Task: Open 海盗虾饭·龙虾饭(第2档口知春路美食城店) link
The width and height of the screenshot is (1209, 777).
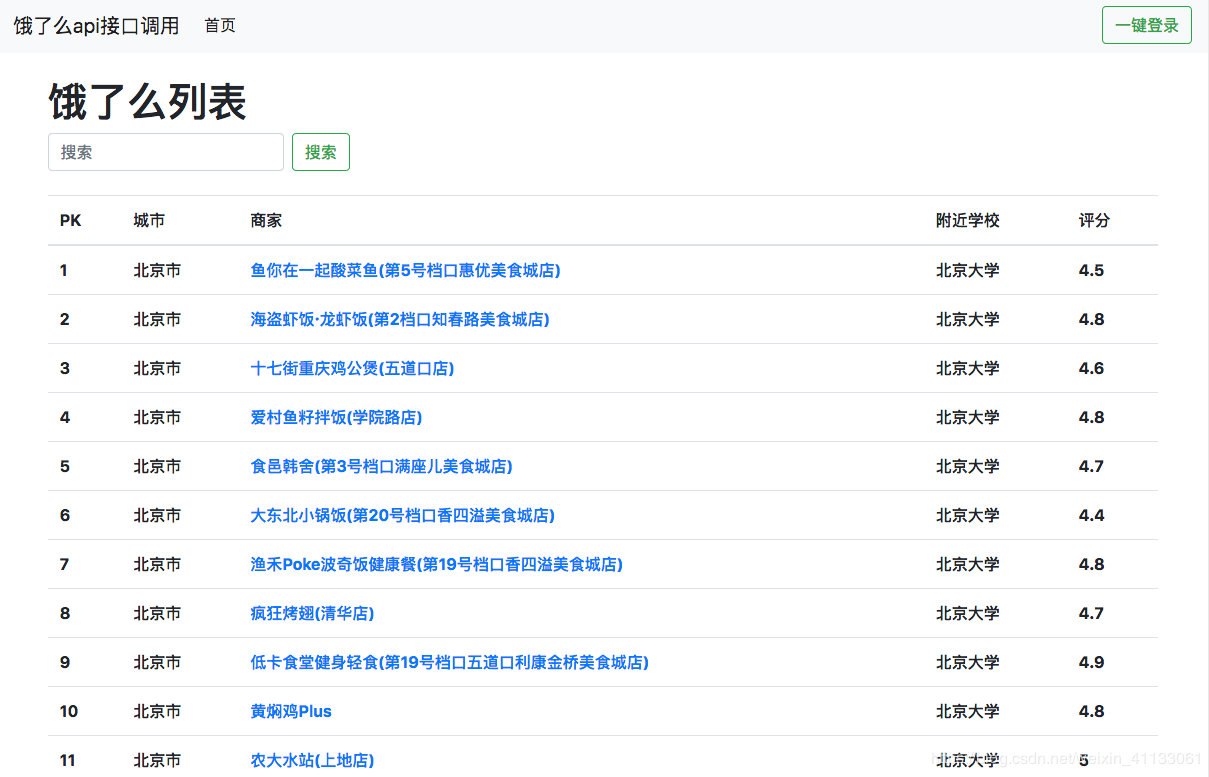Action: click(x=400, y=319)
